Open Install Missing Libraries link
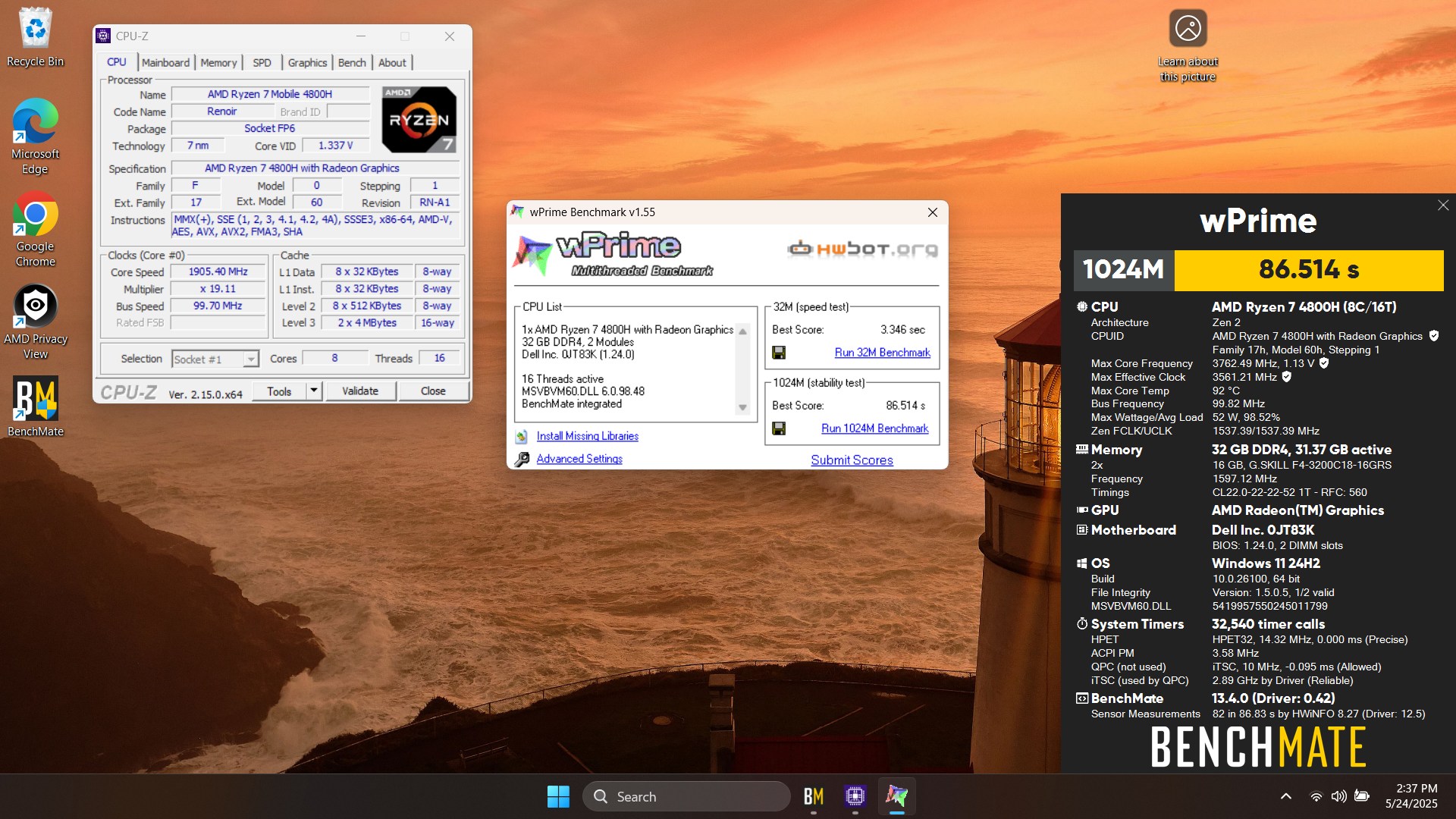 click(587, 436)
